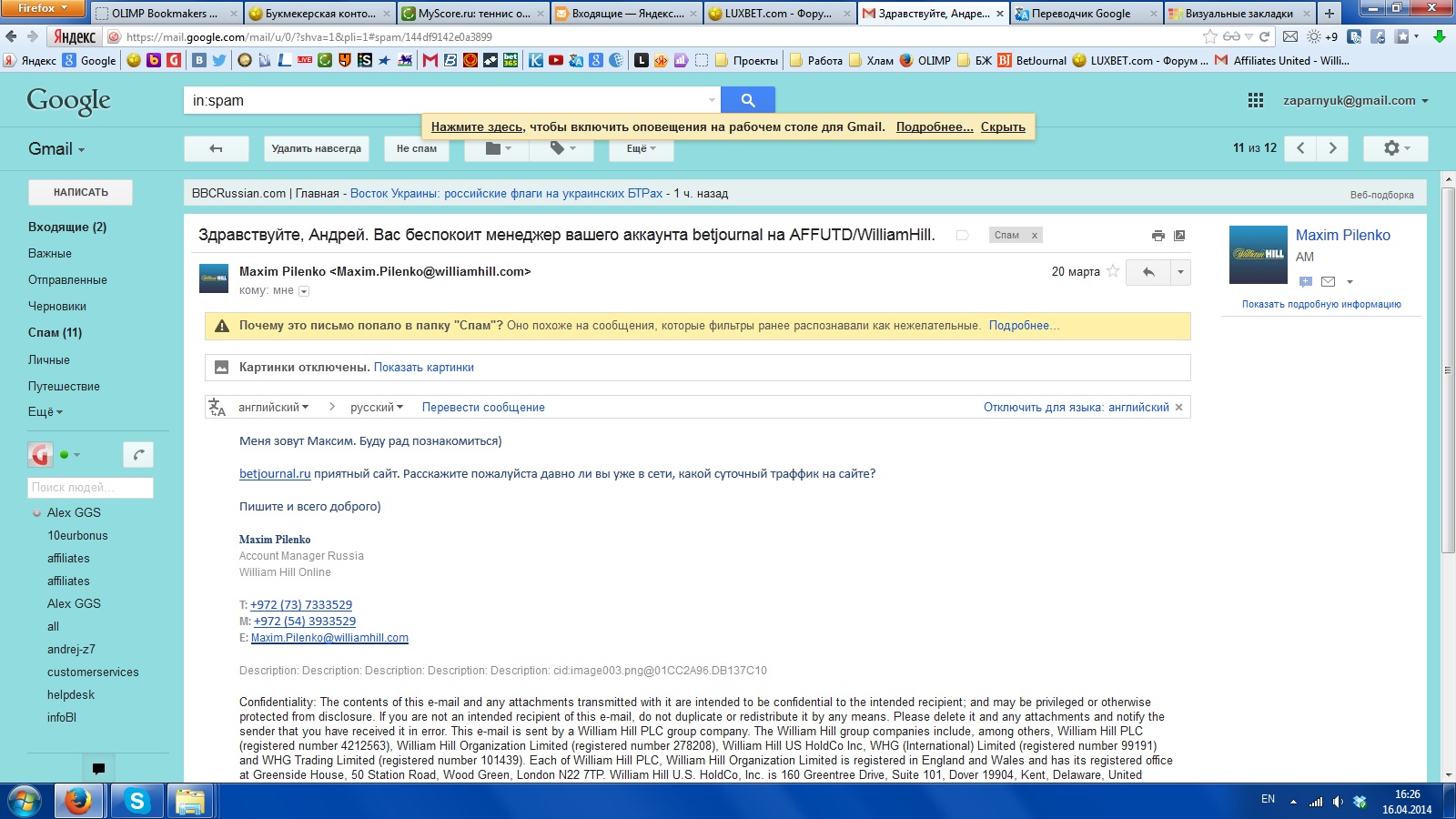1456x819 pixels.
Task: Switch to LUXBET.com forum tab
Action: (779, 14)
